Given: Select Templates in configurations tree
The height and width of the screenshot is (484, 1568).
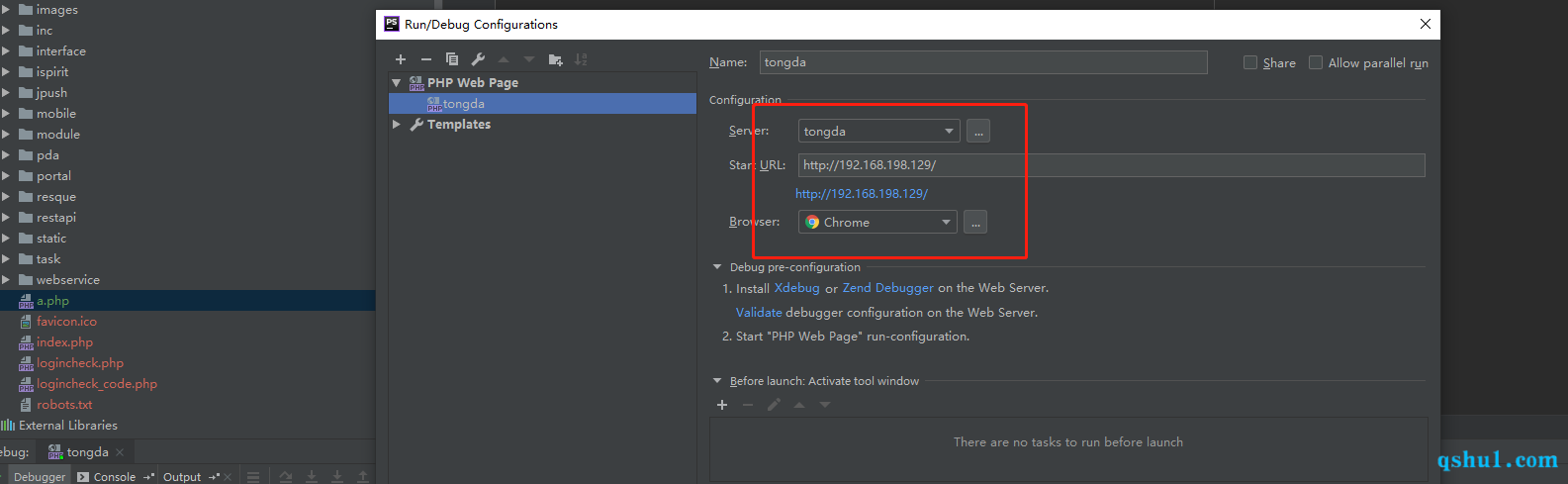Looking at the screenshot, I should tap(459, 125).
